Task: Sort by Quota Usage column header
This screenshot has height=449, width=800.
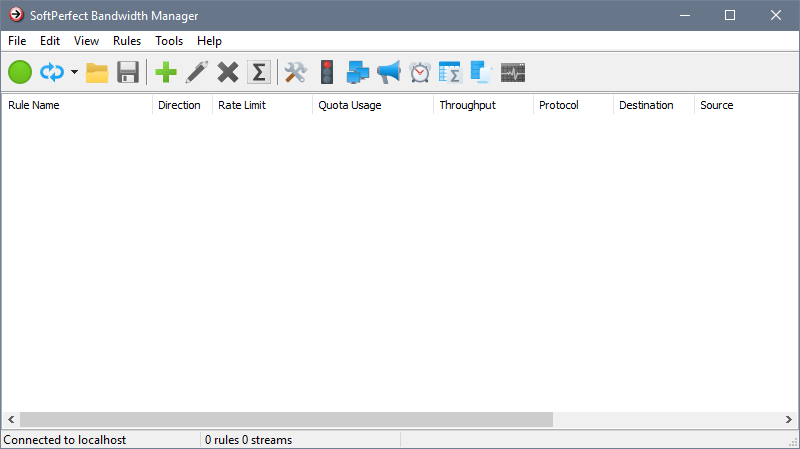Action: (x=373, y=105)
